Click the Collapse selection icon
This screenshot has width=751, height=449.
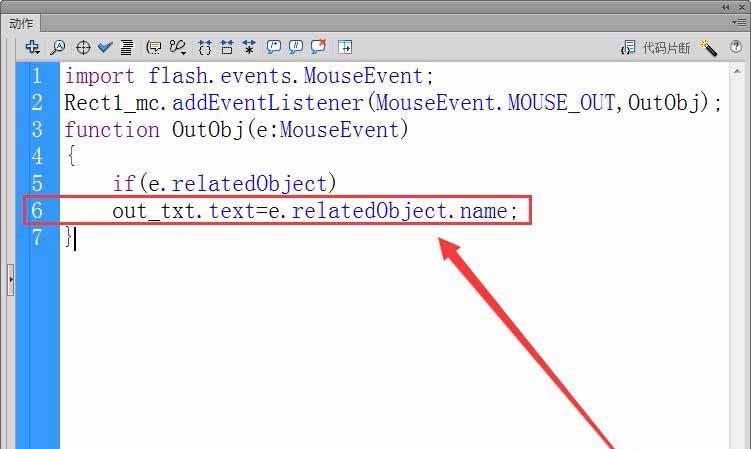click(x=227, y=47)
